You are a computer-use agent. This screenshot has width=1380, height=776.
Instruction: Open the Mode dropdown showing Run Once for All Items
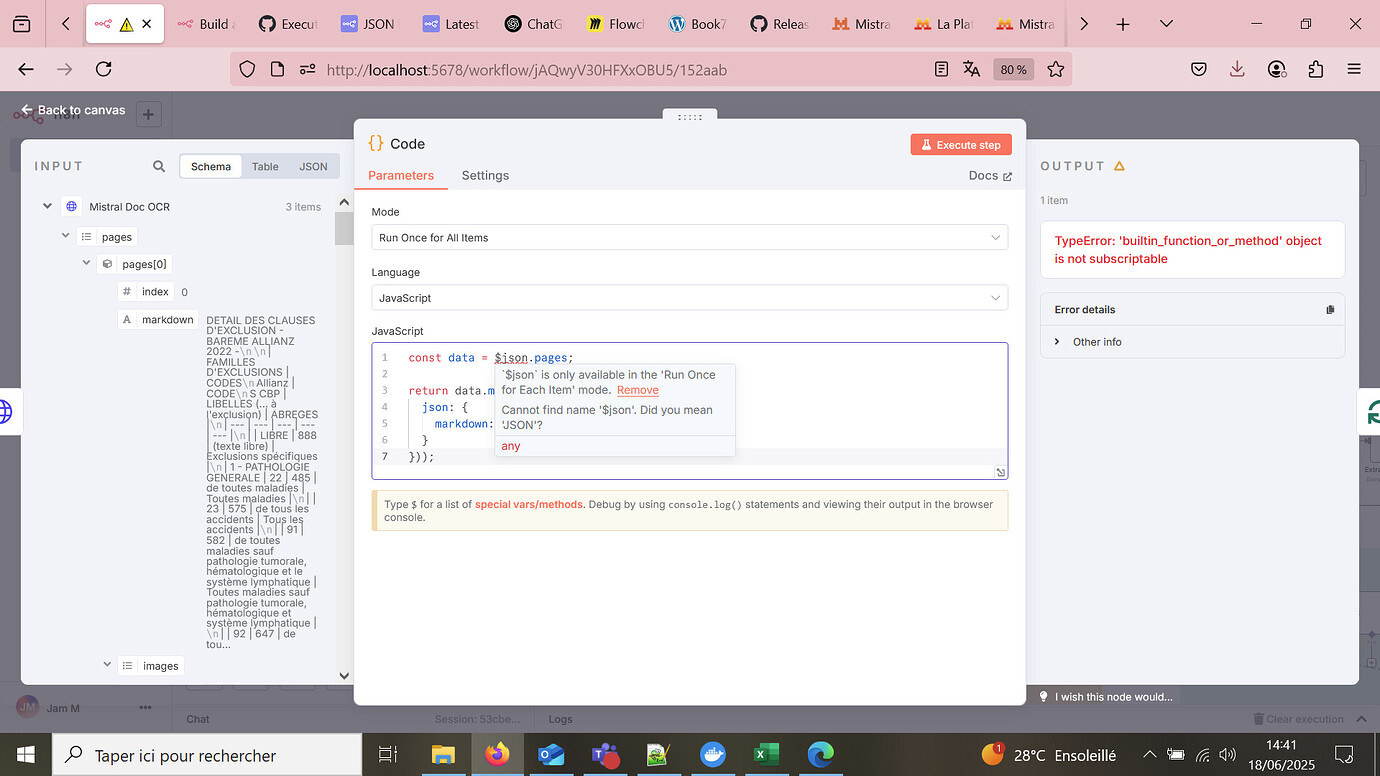click(689, 237)
